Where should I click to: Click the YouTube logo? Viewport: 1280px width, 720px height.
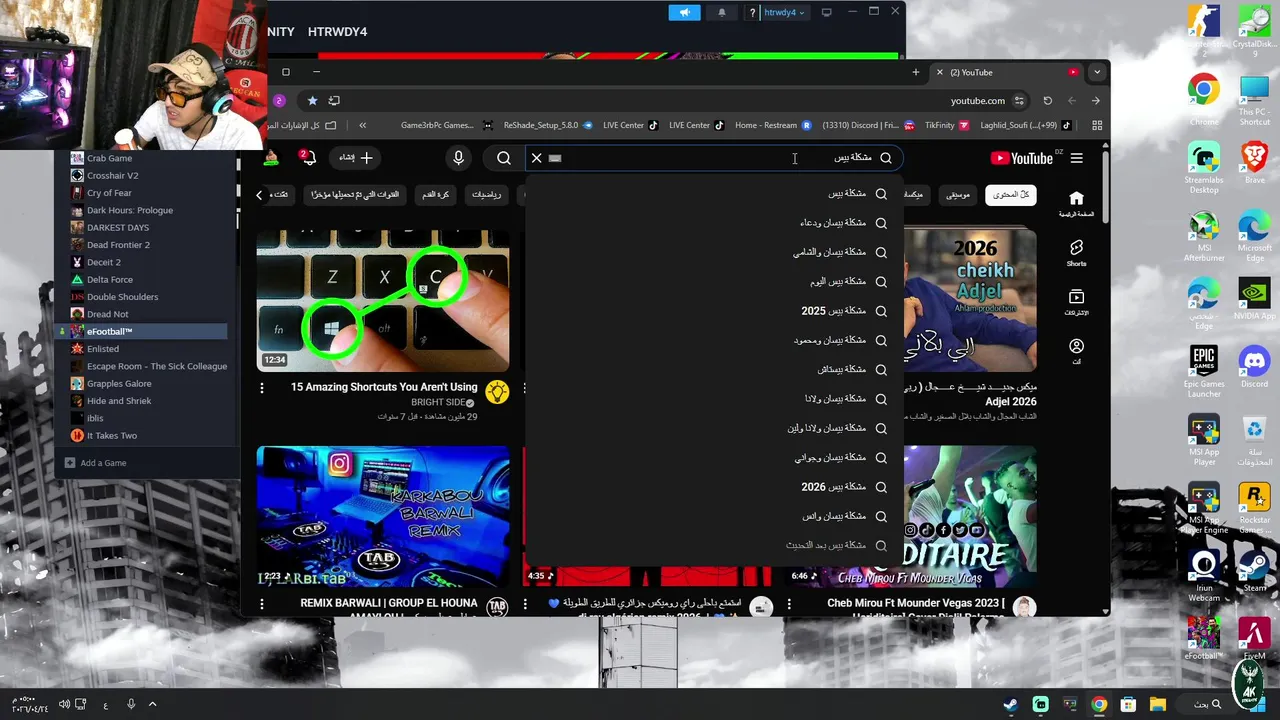pos(1022,158)
